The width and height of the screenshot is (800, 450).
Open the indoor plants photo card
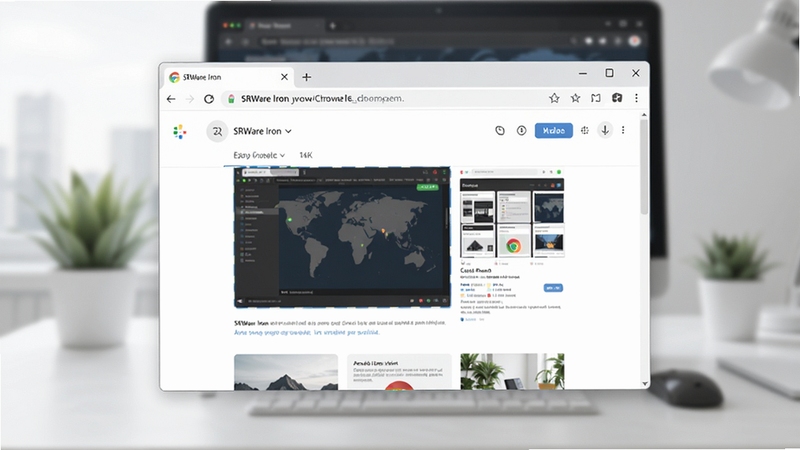pos(512,372)
